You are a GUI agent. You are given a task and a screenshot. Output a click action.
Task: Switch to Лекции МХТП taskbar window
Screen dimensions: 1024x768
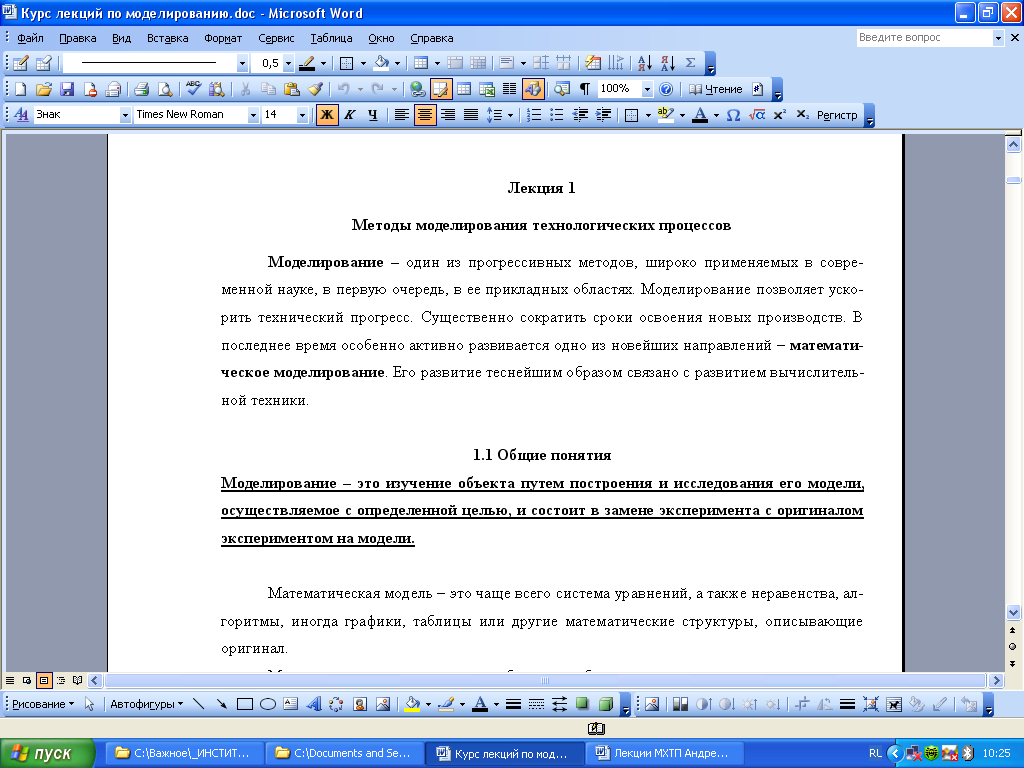coord(665,754)
